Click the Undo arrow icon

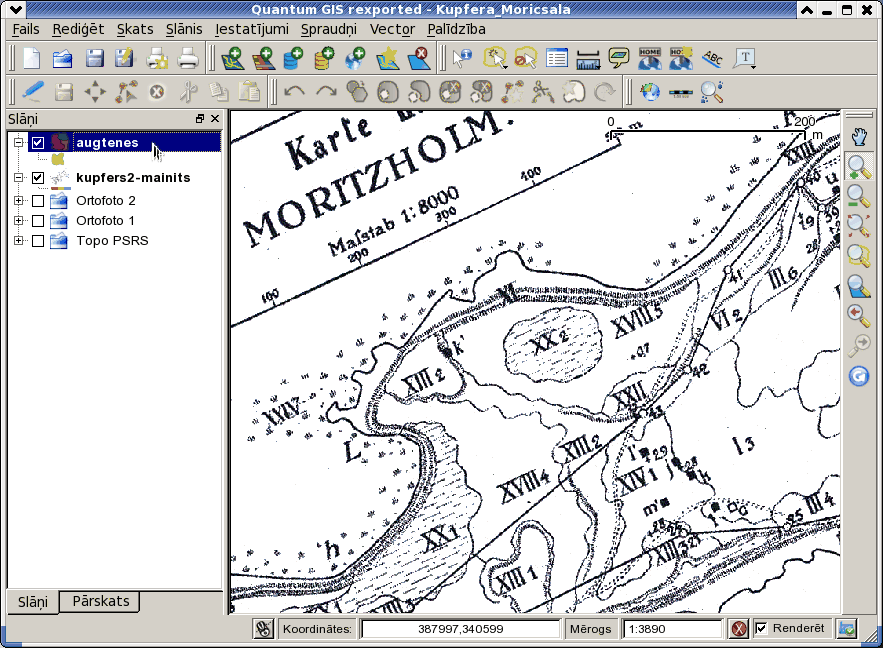coord(295,92)
